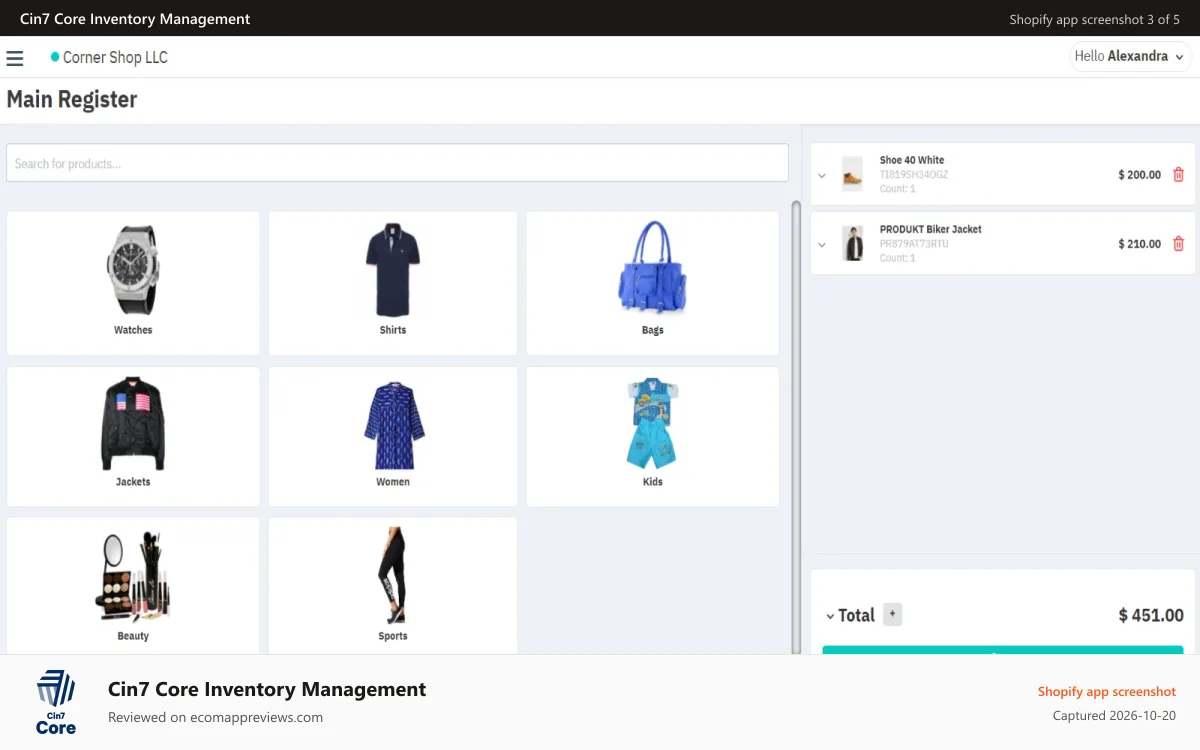The image size is (1200, 750).
Task: Click the $ 200.00 price
Action: [x=1139, y=175]
